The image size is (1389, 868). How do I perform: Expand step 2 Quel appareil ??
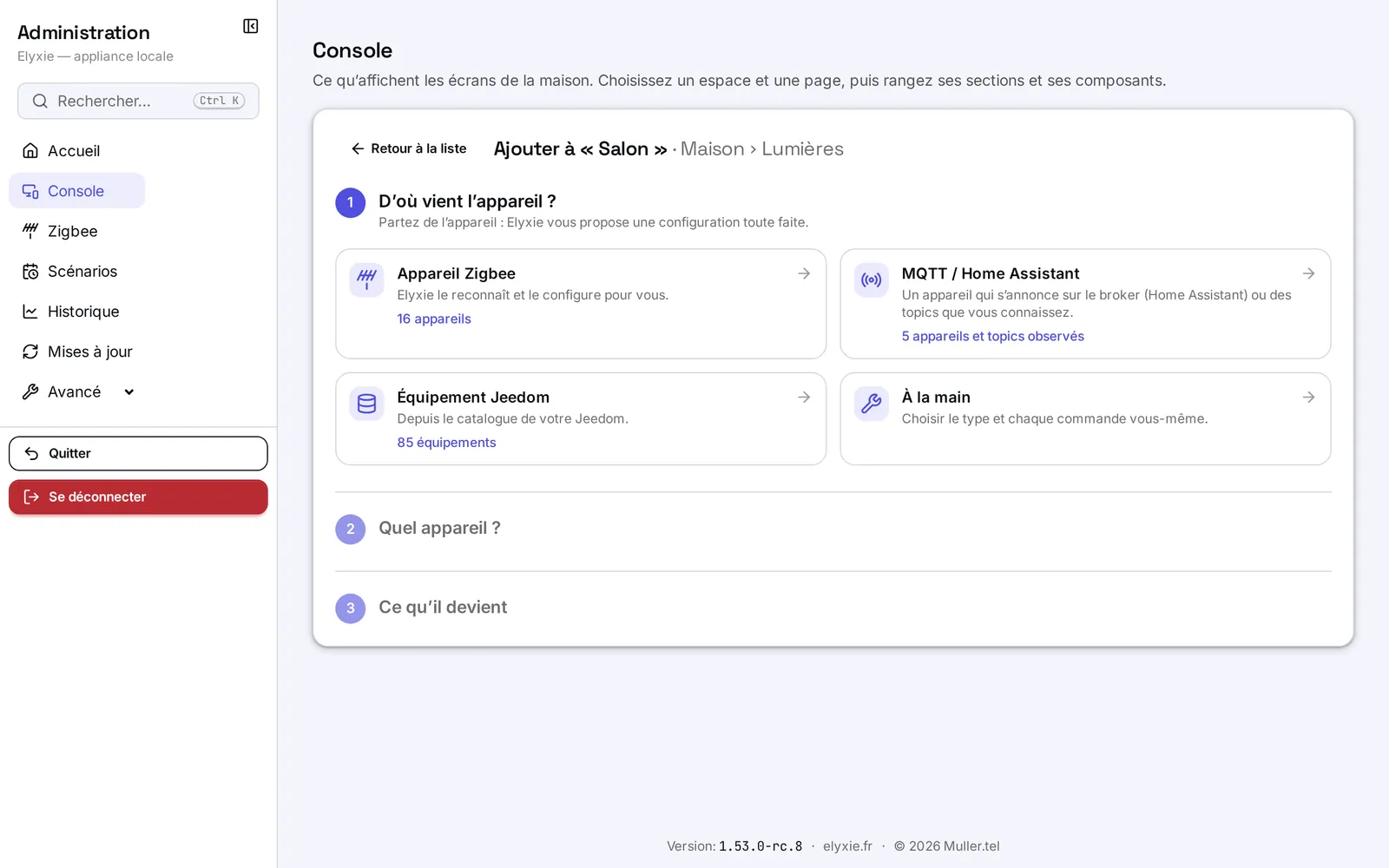click(439, 528)
